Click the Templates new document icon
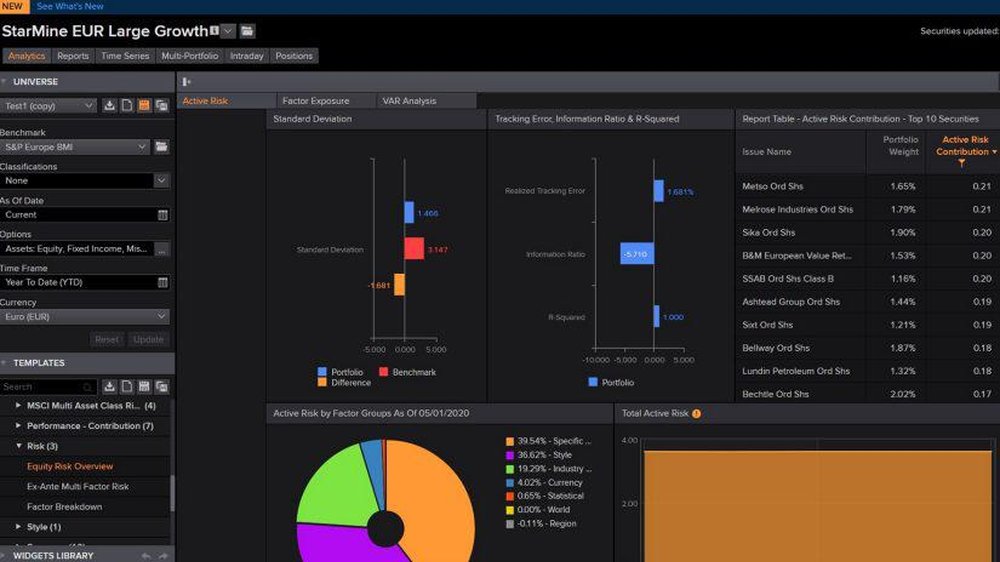 (127, 387)
